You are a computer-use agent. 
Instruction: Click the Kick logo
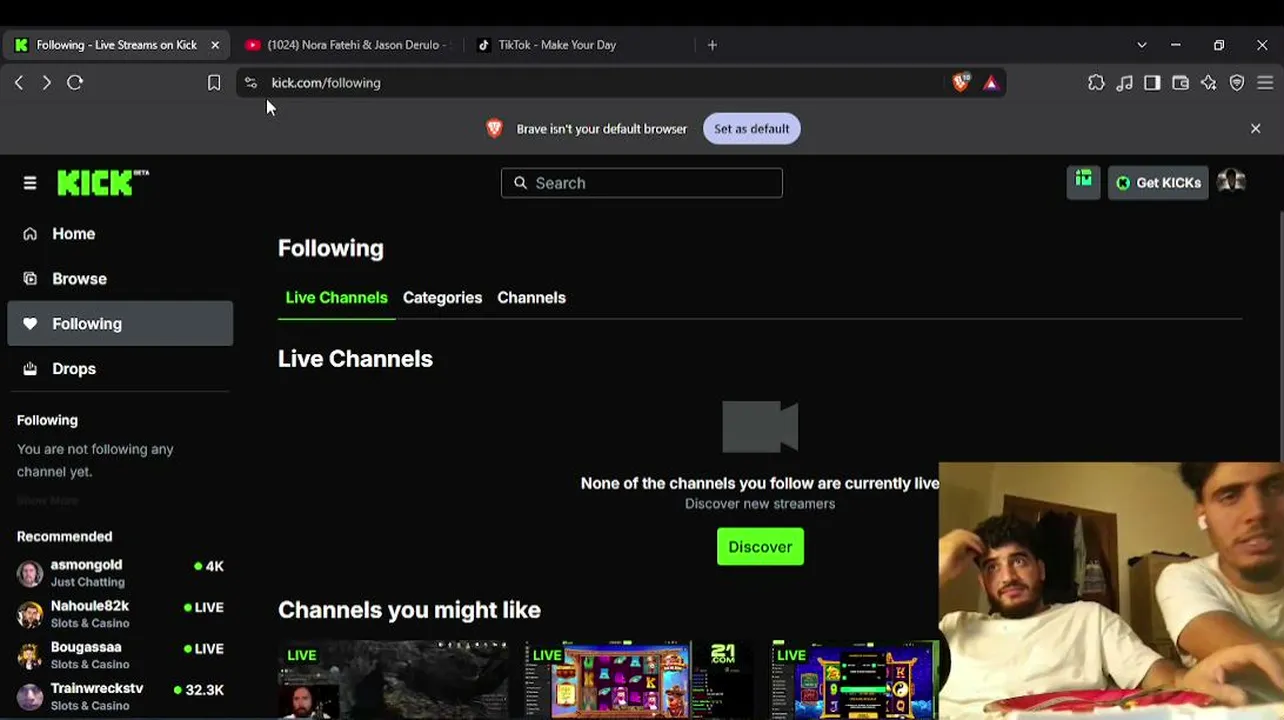[103, 183]
